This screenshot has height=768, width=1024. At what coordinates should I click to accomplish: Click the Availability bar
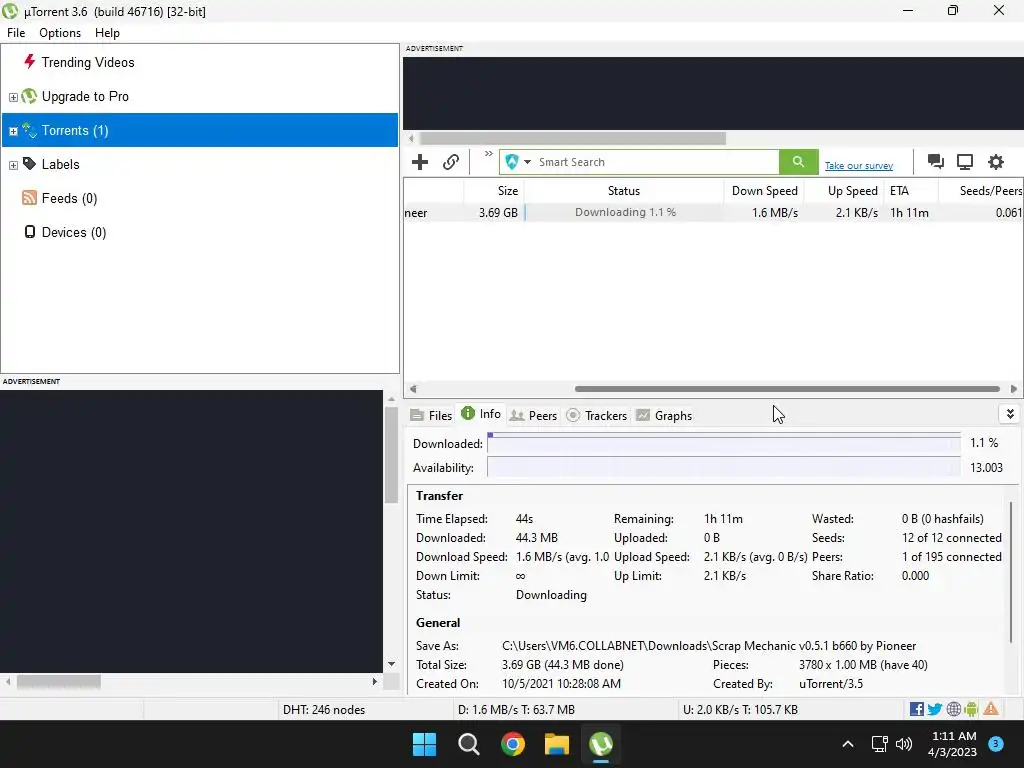tap(724, 468)
